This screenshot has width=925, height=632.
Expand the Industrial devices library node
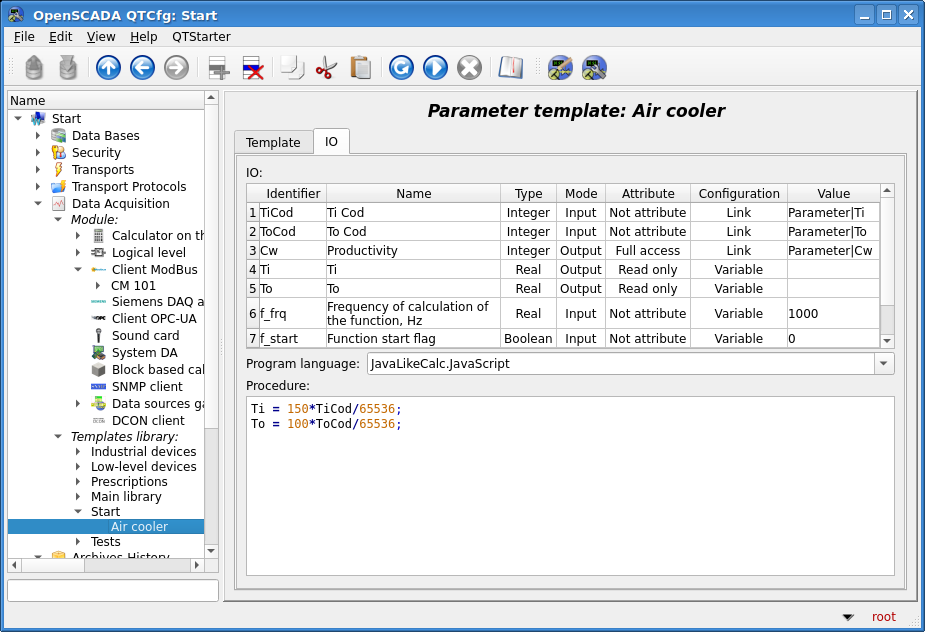point(78,452)
